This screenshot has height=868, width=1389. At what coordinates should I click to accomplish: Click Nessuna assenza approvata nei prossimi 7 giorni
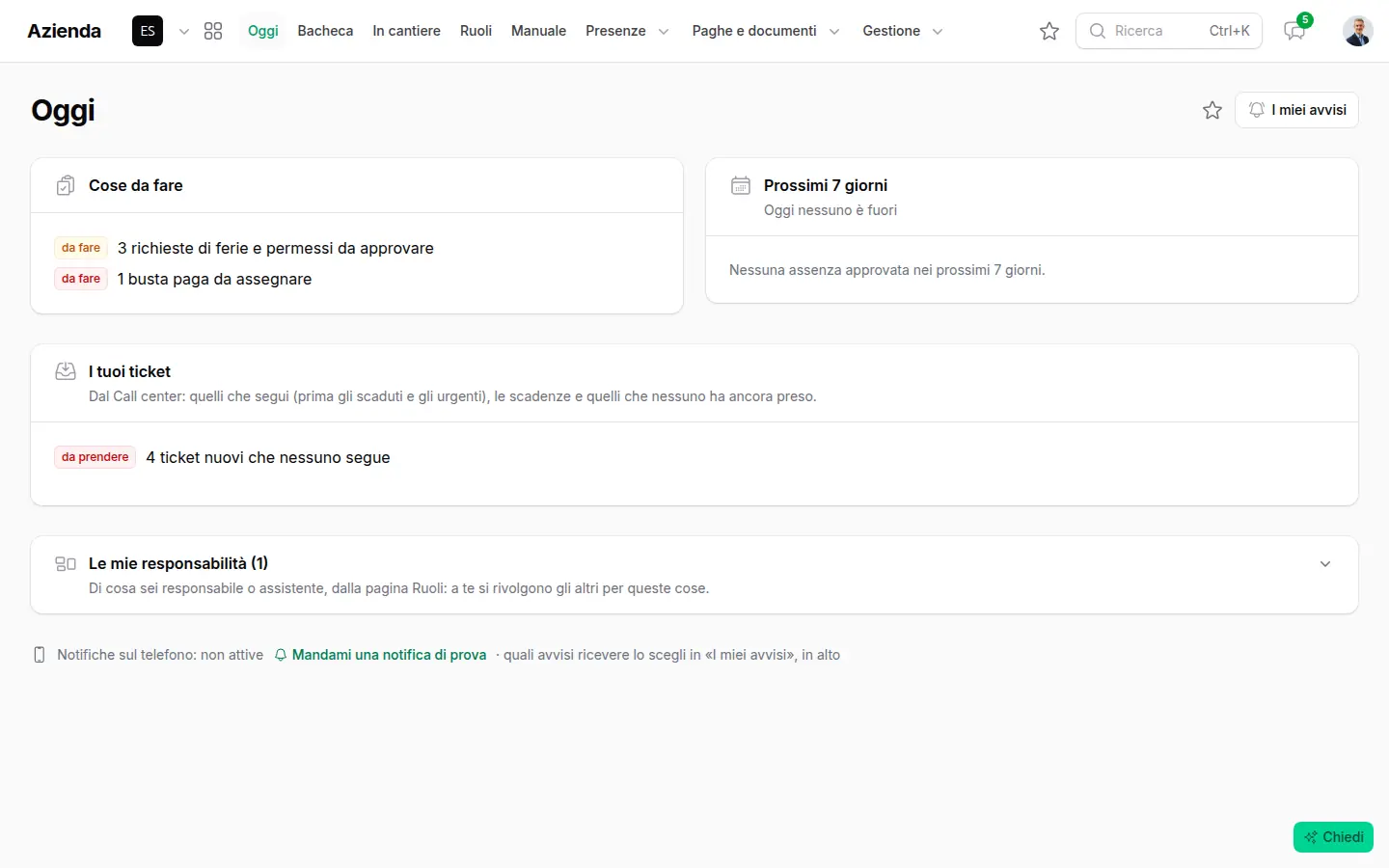click(x=887, y=270)
